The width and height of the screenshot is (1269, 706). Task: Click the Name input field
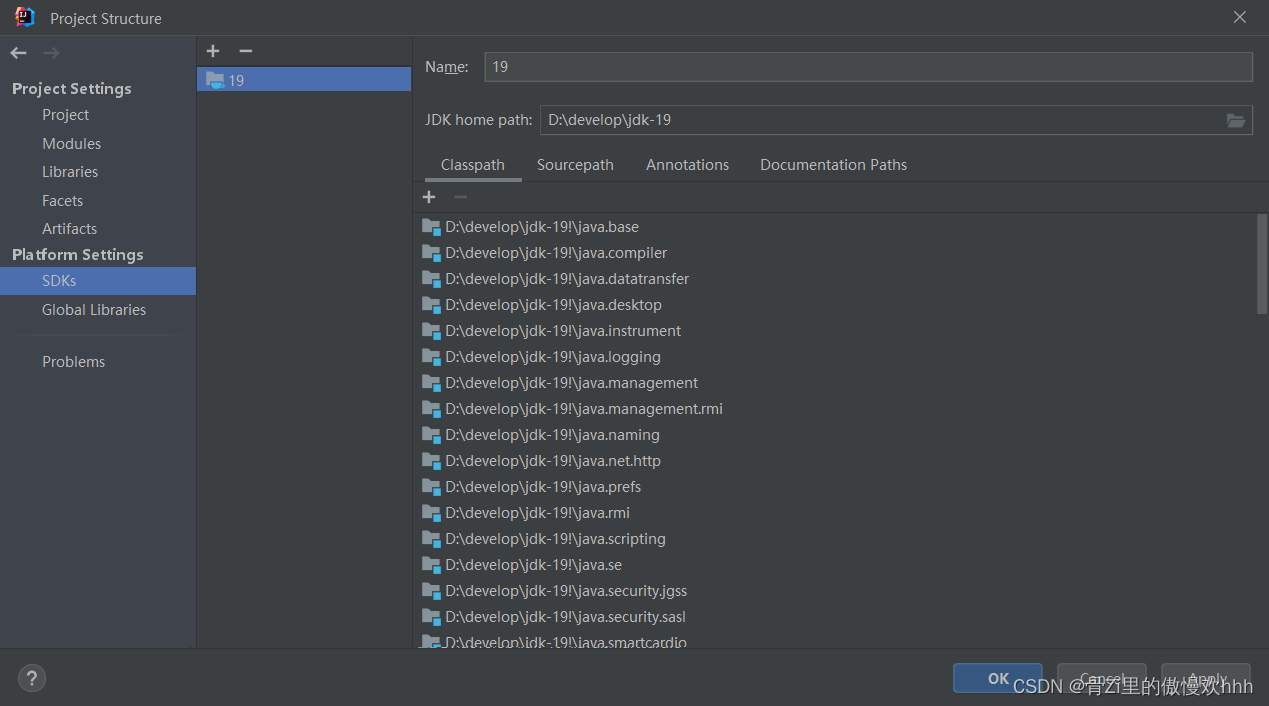[868, 67]
